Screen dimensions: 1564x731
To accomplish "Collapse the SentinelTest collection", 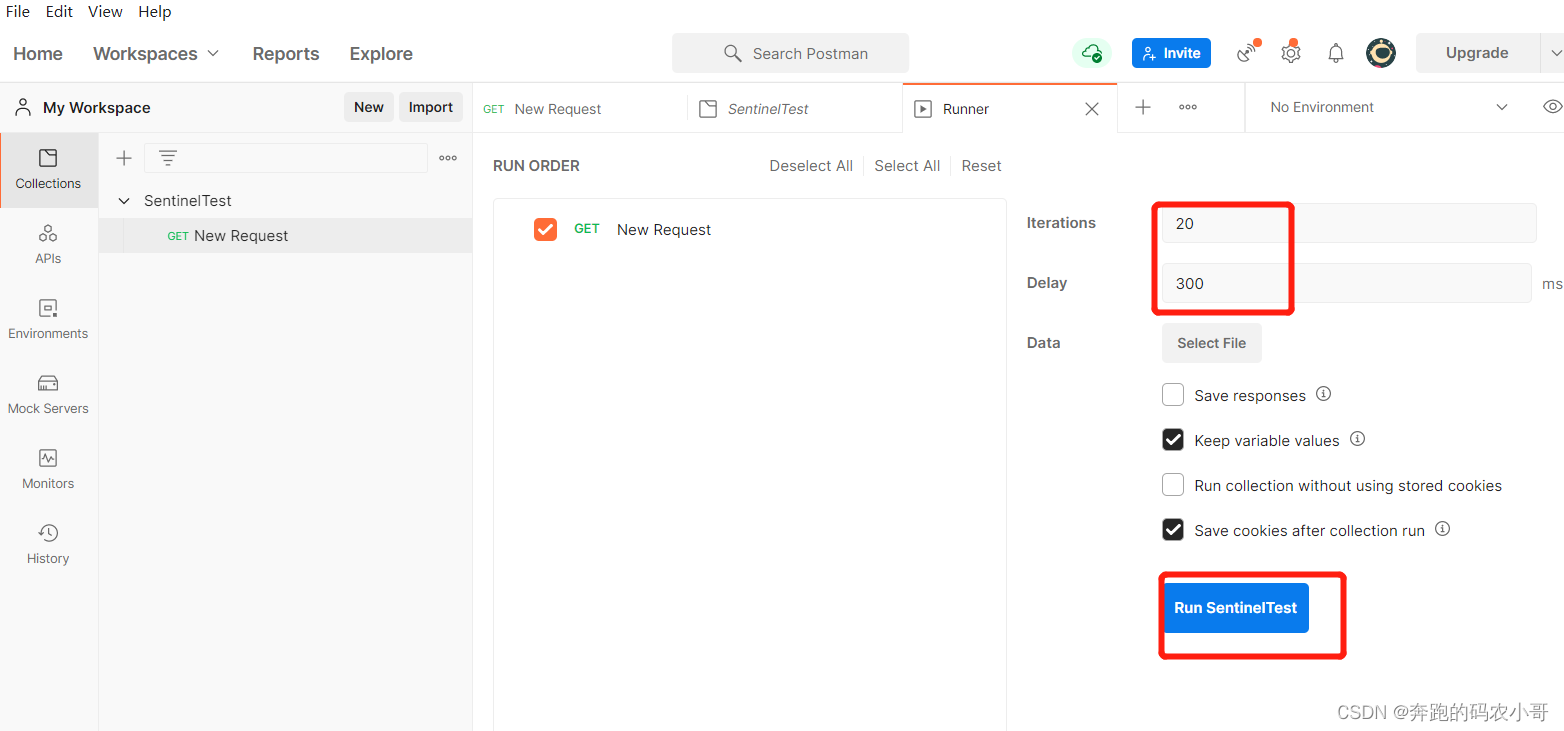I will tap(124, 201).
